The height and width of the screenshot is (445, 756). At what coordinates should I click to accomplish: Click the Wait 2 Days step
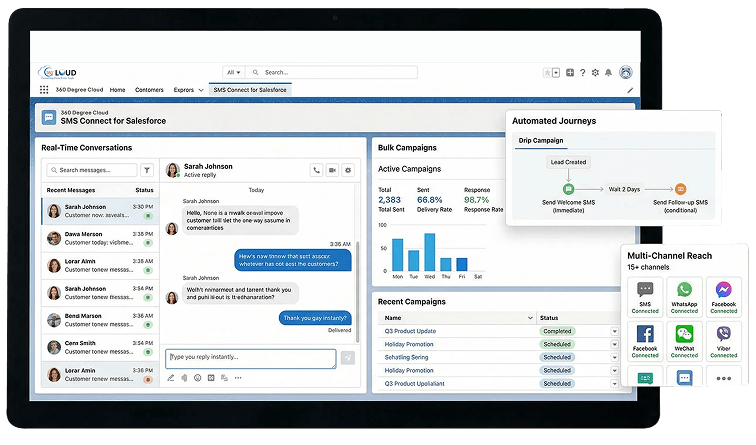(x=624, y=189)
